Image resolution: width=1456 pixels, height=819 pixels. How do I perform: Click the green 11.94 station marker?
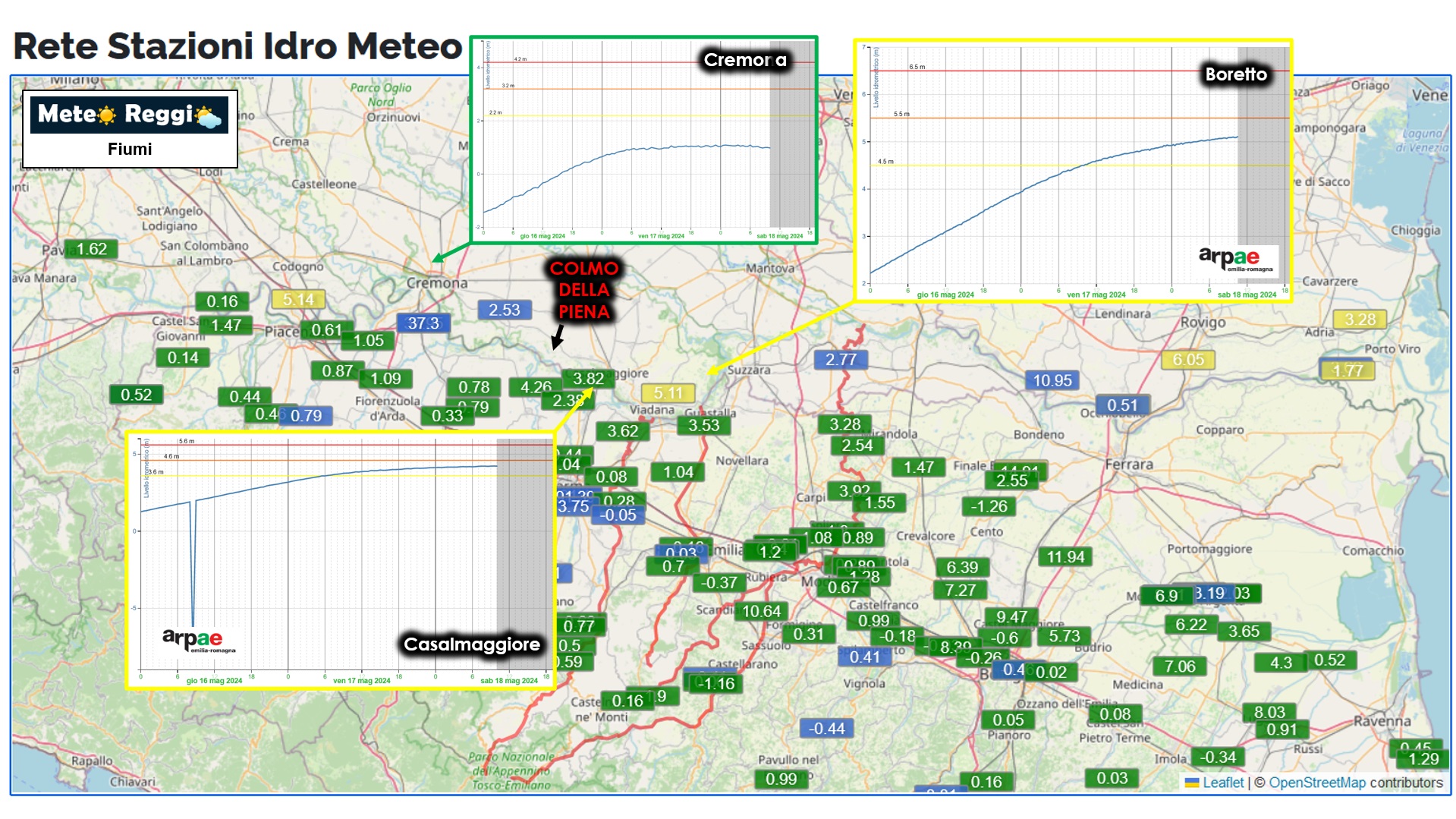(1065, 557)
